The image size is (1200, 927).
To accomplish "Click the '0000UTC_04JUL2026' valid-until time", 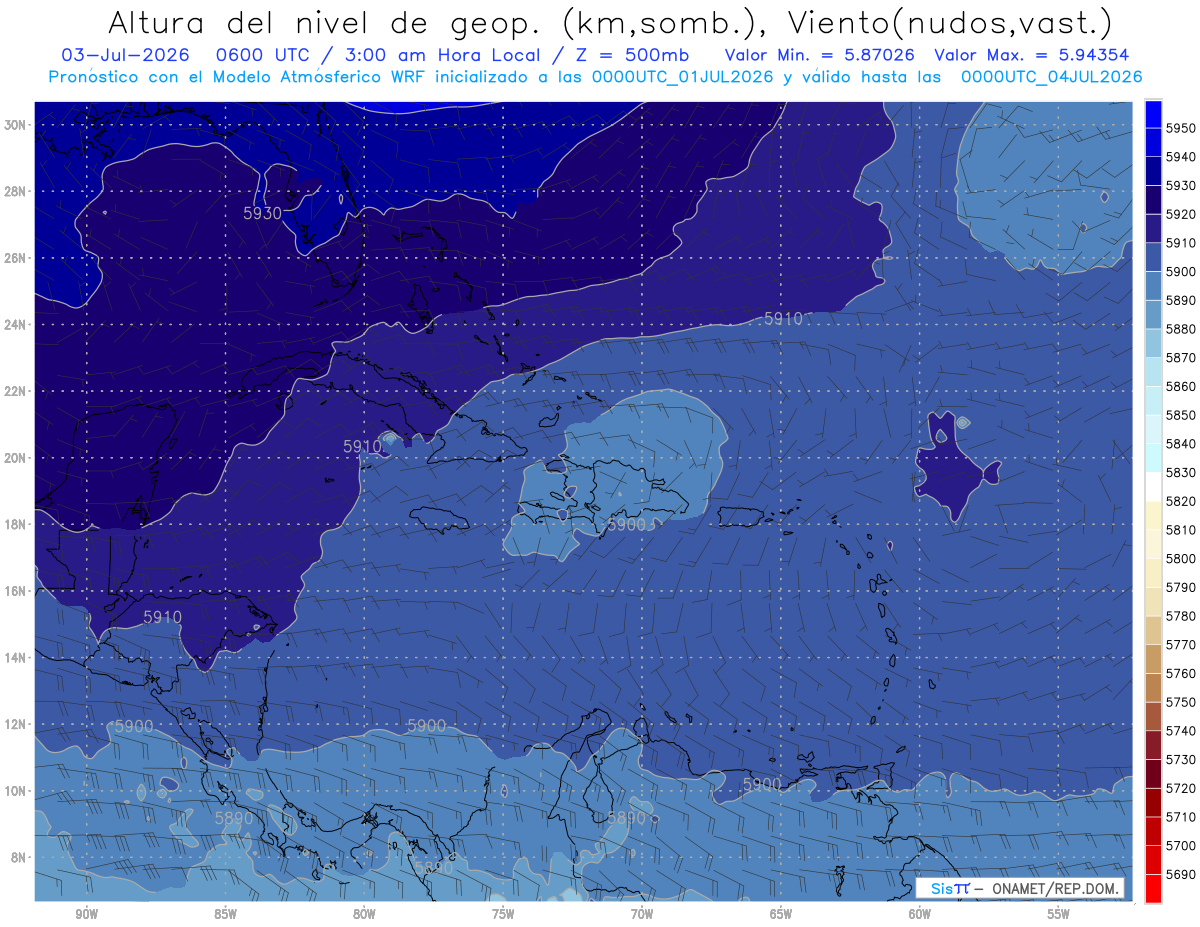I will 1051,77.
